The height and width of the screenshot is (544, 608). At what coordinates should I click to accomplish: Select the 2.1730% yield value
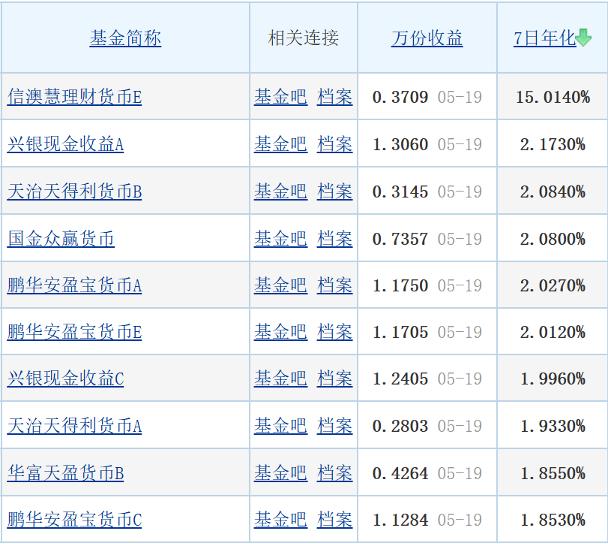click(x=553, y=144)
